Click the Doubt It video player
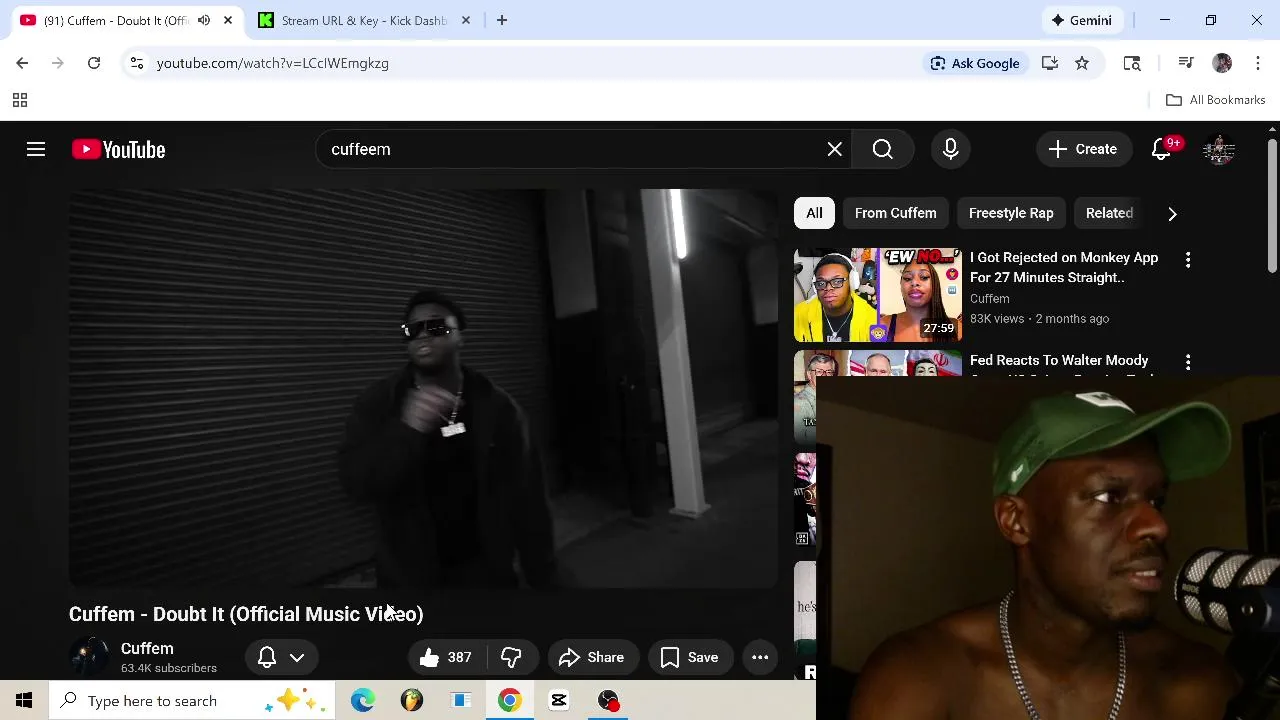 tap(423, 388)
